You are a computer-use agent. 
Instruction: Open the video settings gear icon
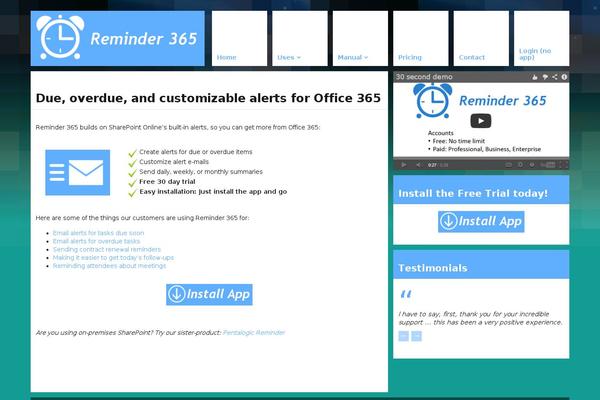(532, 165)
